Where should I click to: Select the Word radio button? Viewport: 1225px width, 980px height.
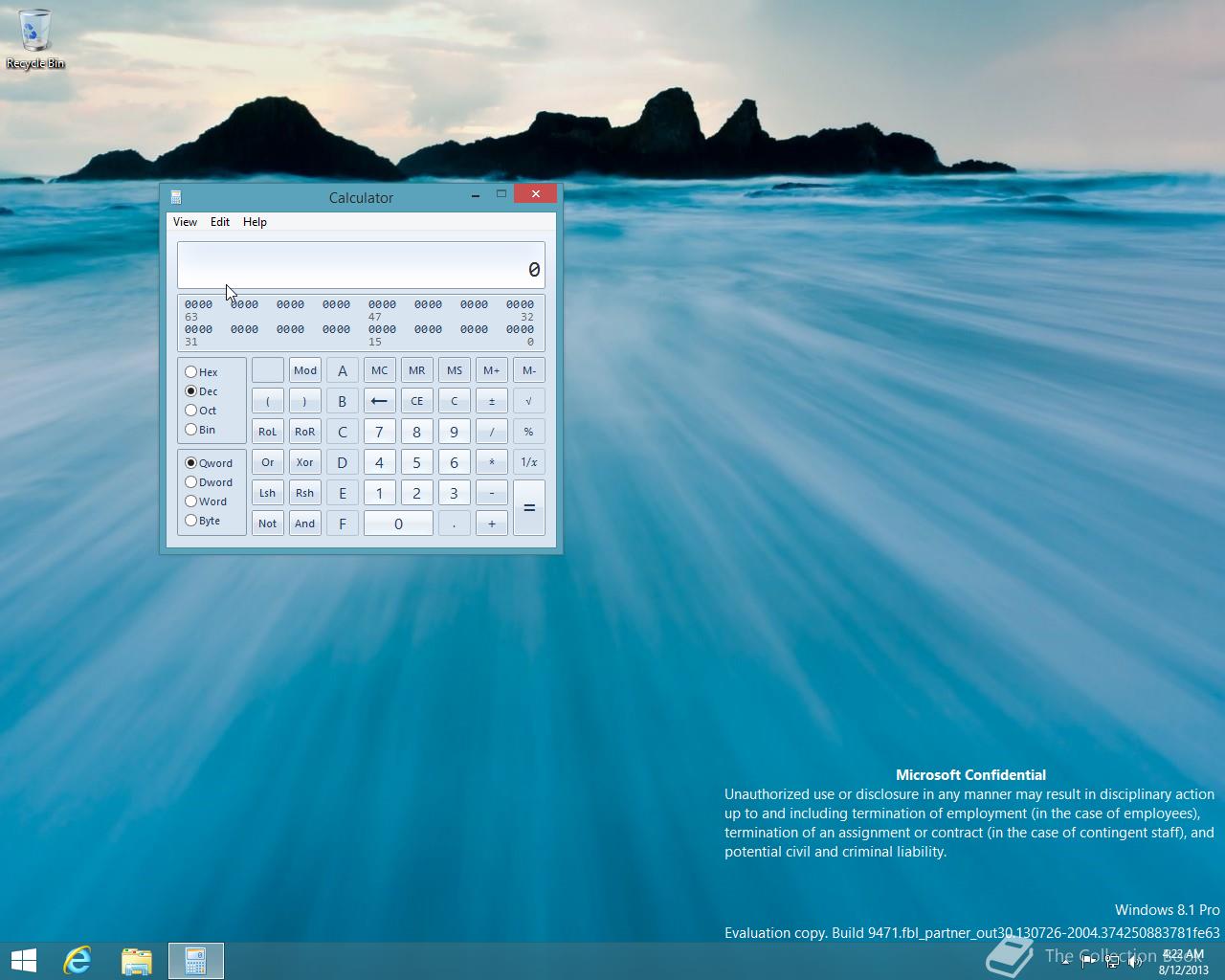tap(206, 501)
